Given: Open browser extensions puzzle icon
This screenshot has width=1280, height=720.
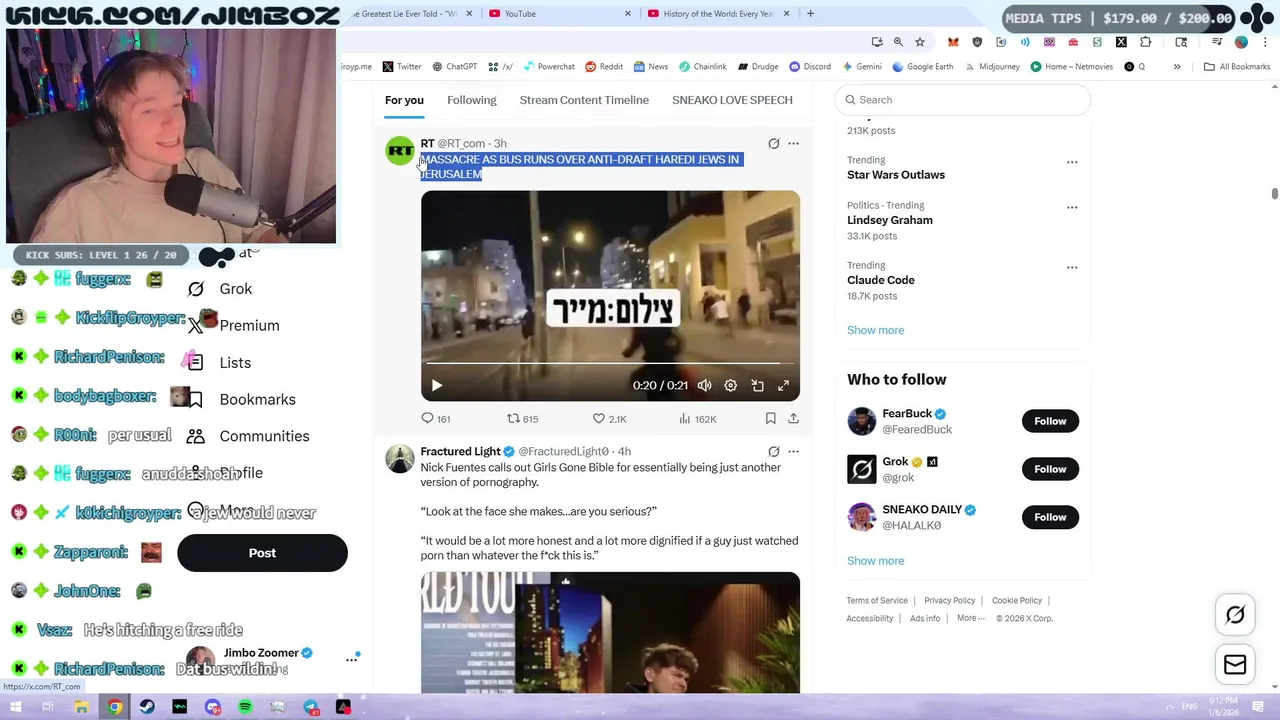Looking at the screenshot, I should click(1146, 42).
